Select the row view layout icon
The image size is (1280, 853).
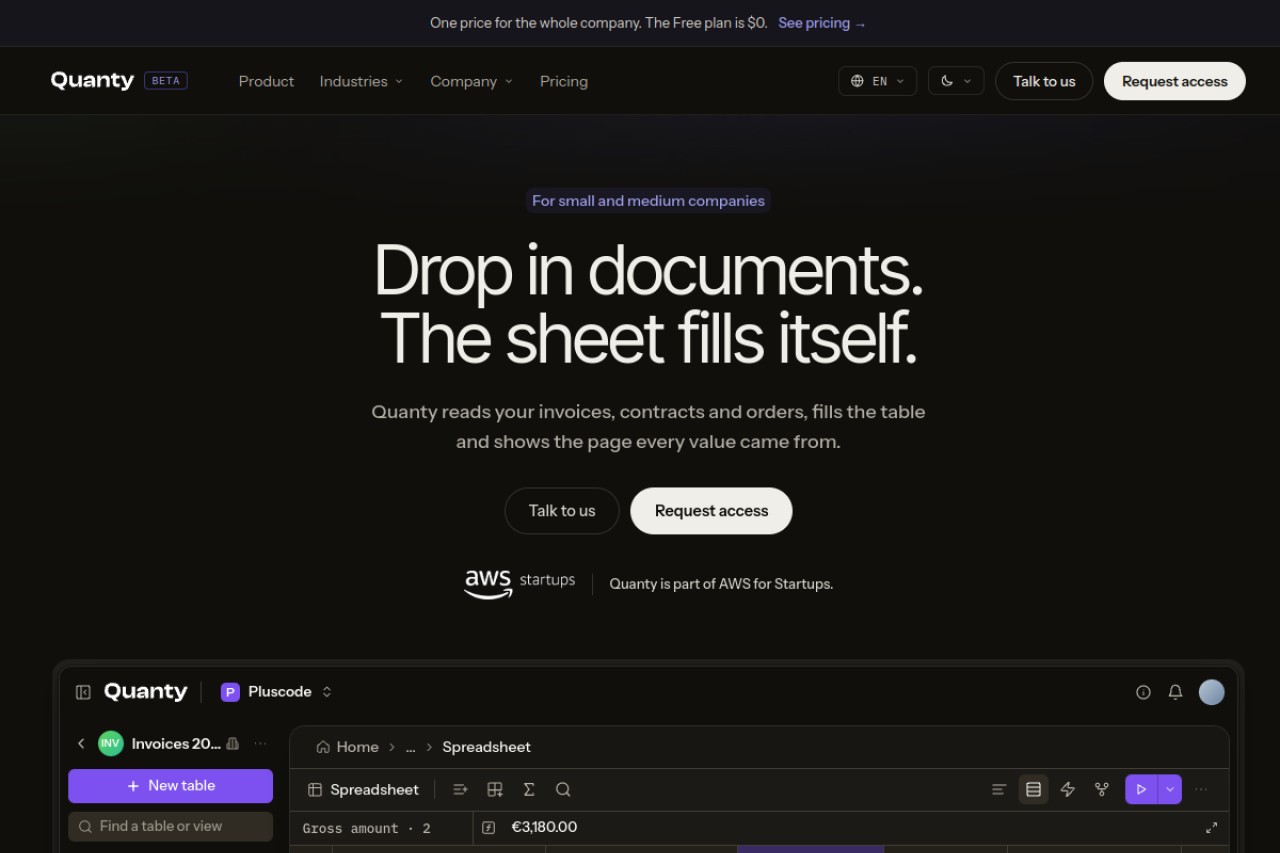pyautogui.click(x=1033, y=790)
